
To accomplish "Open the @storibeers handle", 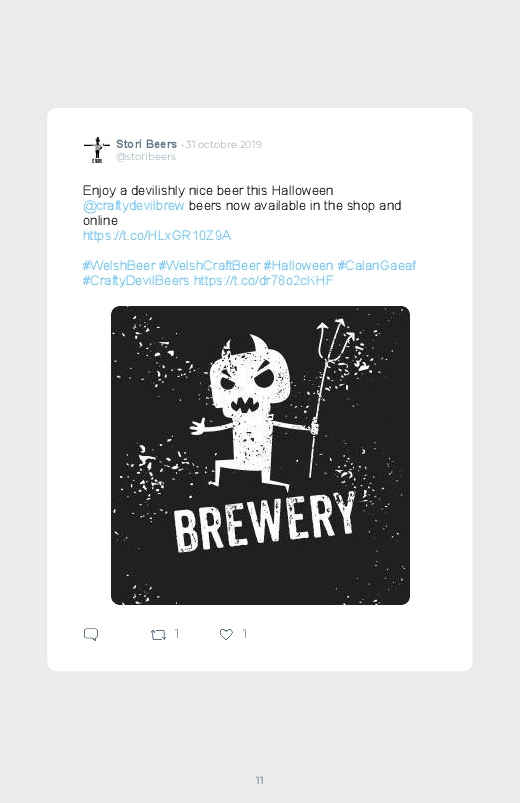I will pyautogui.click(x=146, y=157).
